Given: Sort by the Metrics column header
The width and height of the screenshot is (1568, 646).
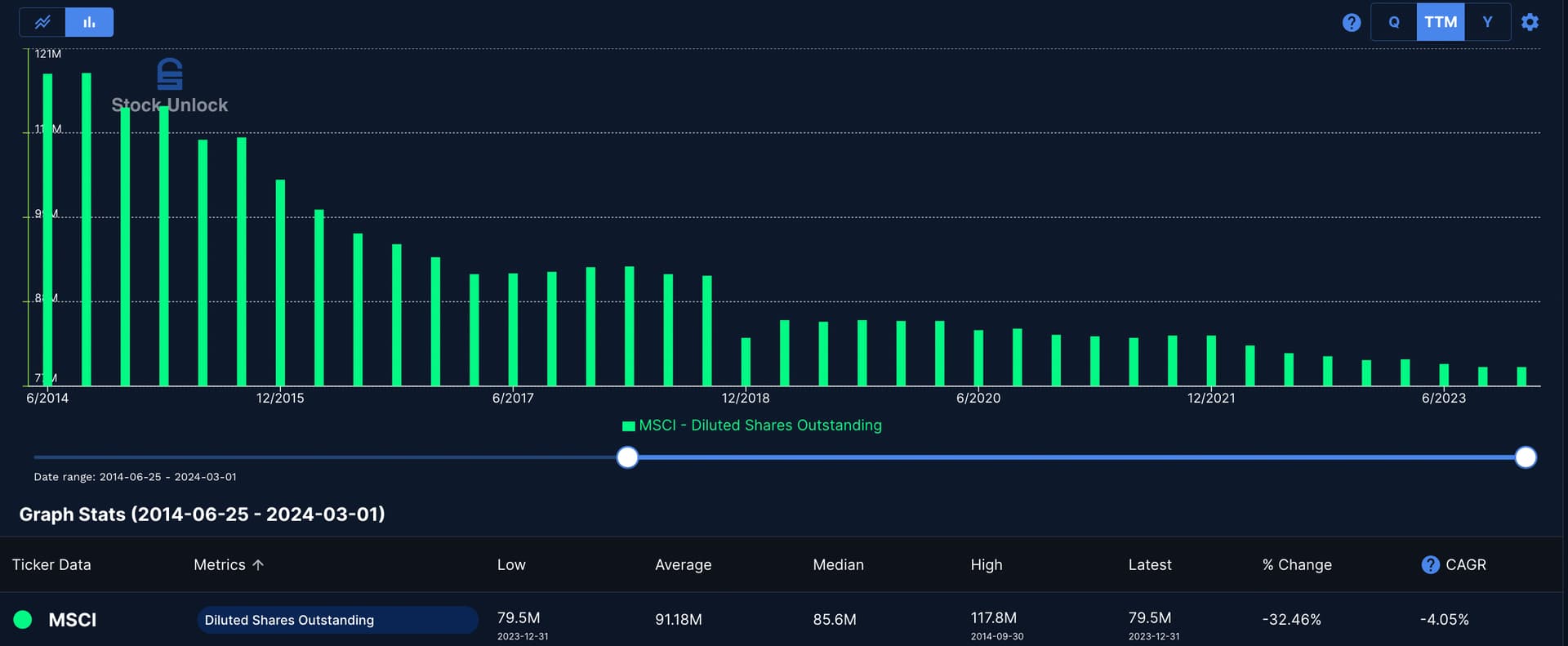Looking at the screenshot, I should point(219,564).
